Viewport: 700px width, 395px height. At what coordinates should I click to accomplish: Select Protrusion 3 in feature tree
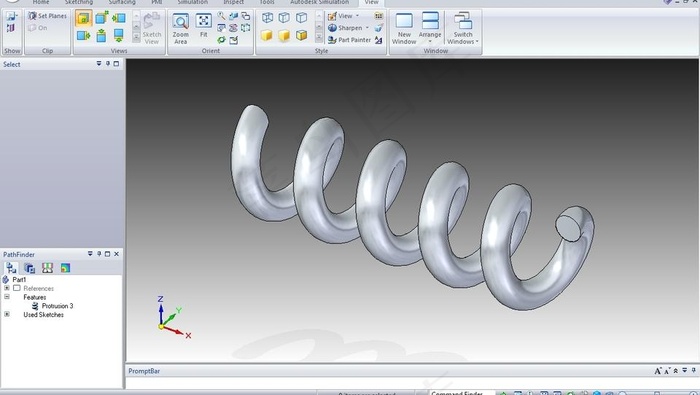[x=57, y=306]
